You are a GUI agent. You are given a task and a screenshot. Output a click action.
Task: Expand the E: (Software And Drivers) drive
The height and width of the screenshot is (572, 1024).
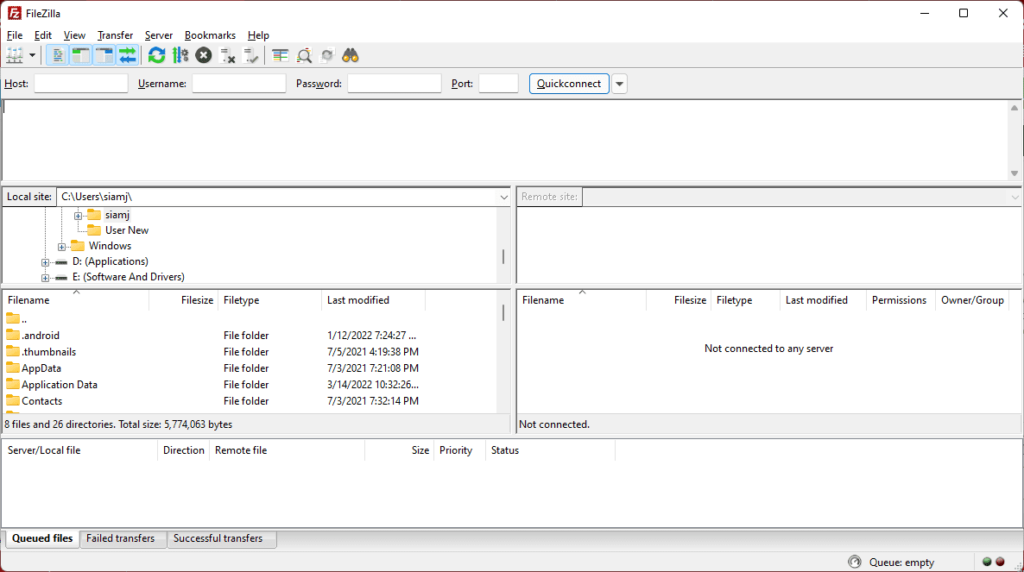click(x=45, y=278)
